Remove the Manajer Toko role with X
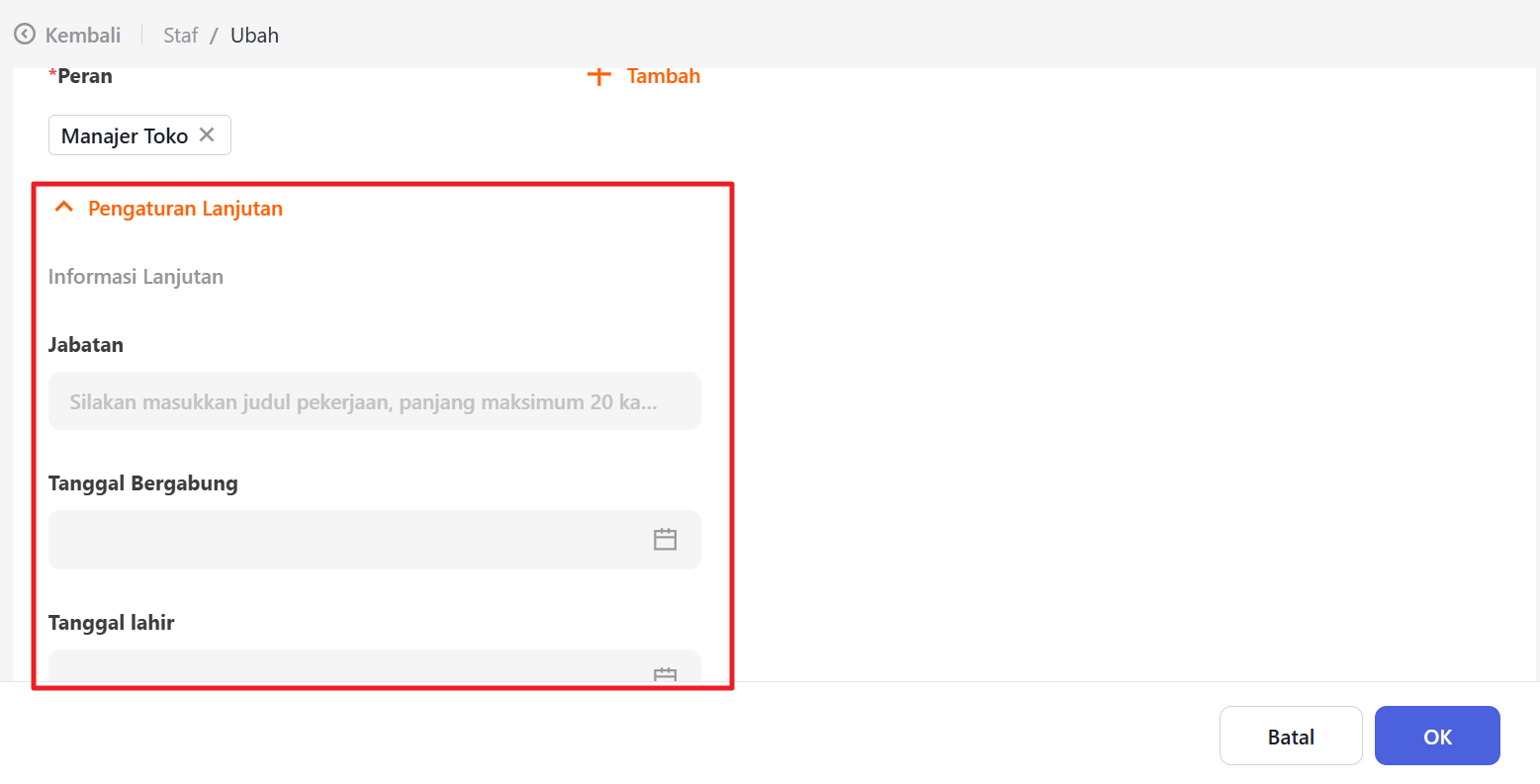 [207, 135]
